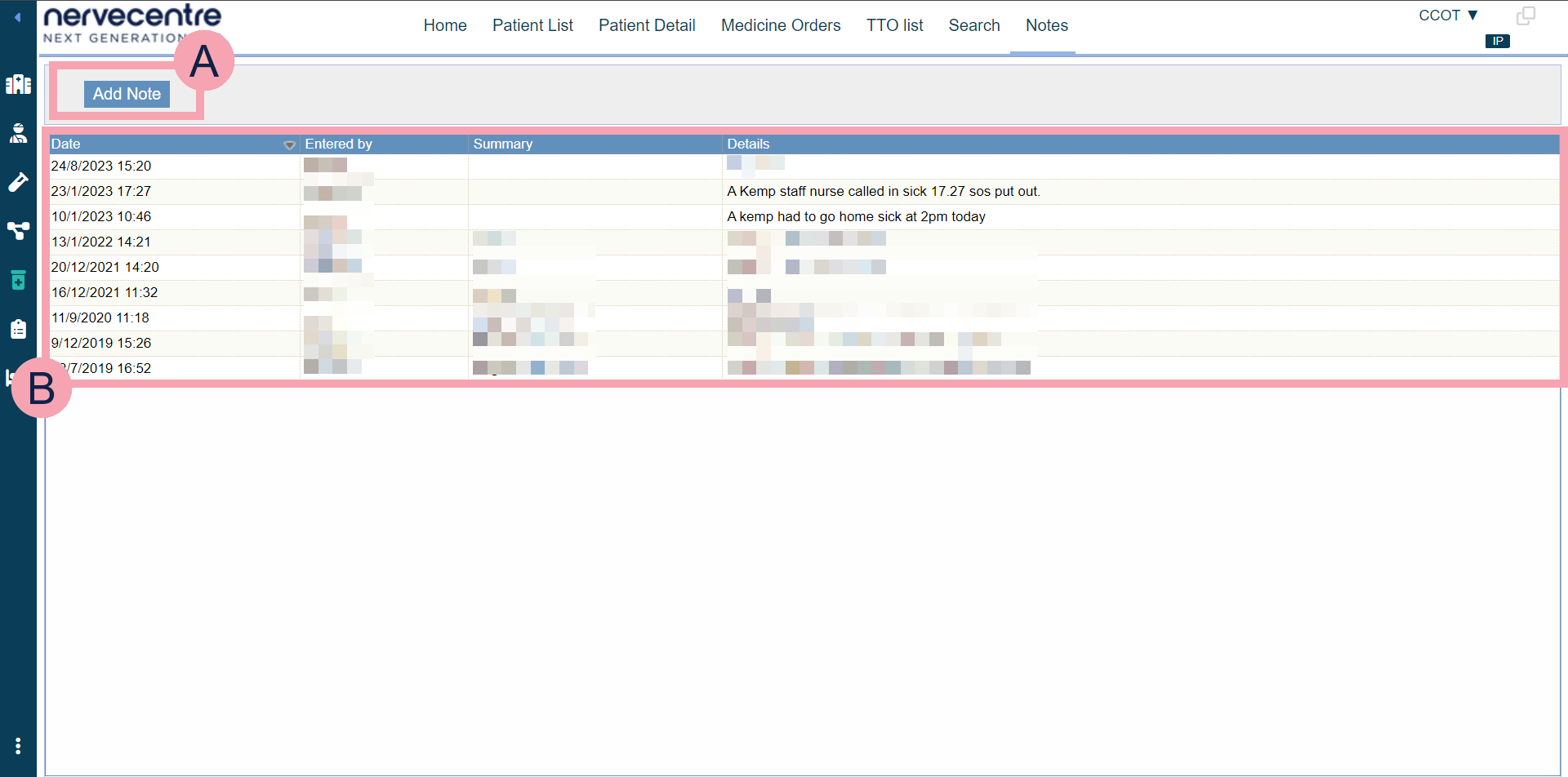Select the note dated 23/1/2023 17:27
The width and height of the screenshot is (1568, 777).
101,191
